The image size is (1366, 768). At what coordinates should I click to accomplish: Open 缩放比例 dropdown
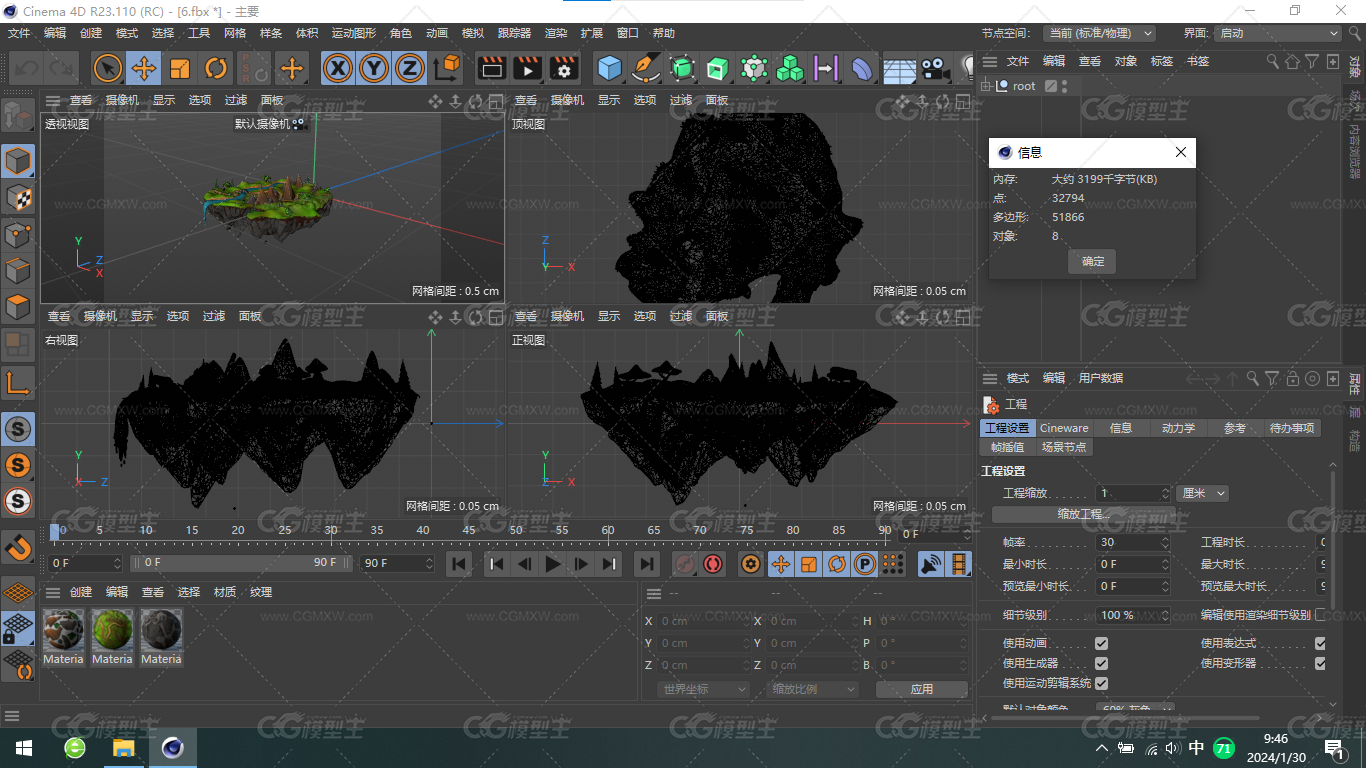pyautogui.click(x=813, y=689)
